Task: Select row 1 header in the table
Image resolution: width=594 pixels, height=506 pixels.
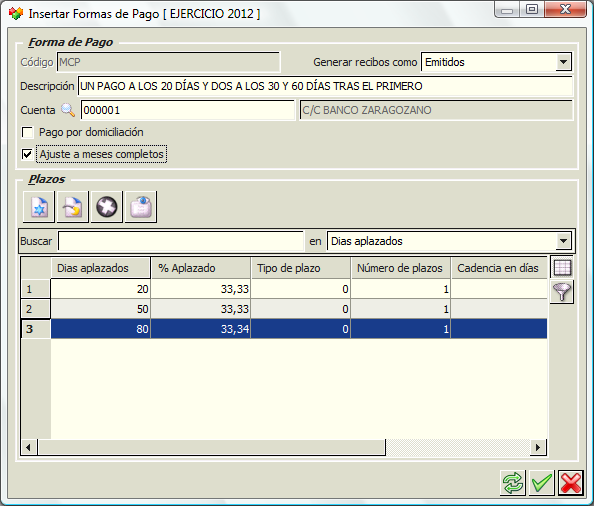Action: (x=36, y=289)
